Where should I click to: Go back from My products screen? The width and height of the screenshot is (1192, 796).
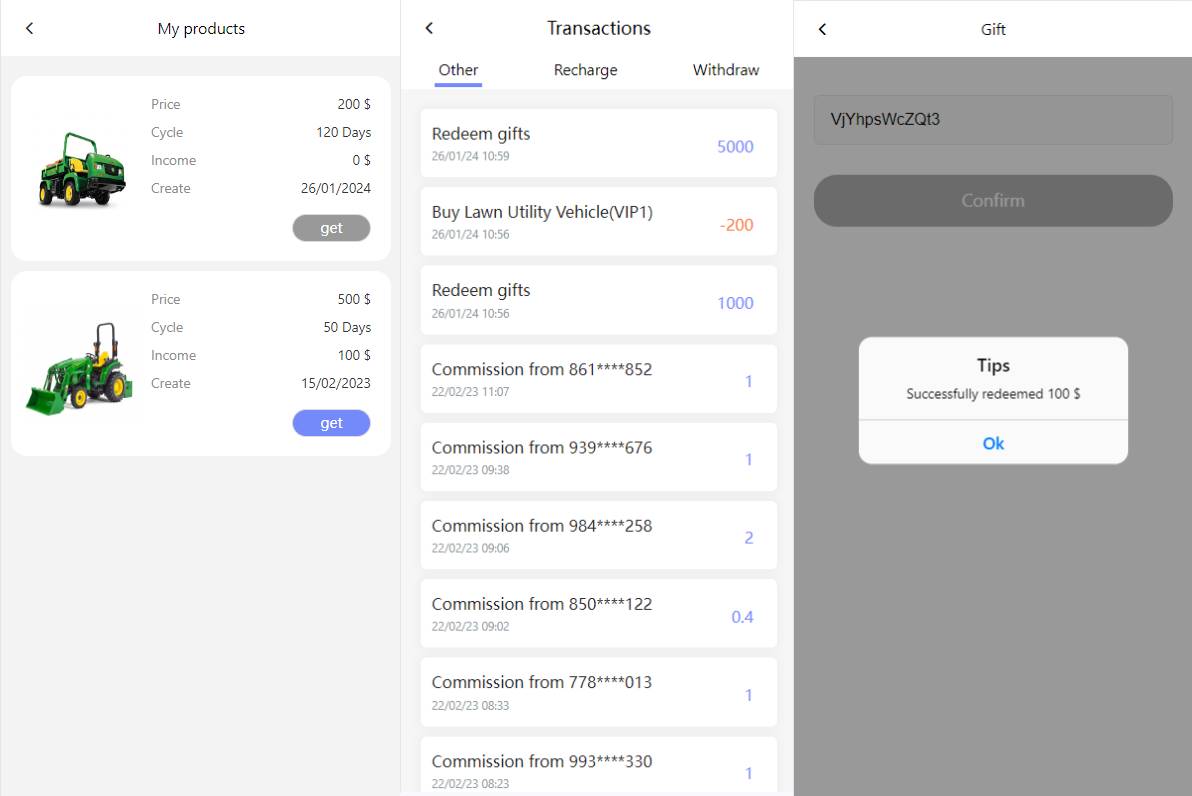(29, 28)
